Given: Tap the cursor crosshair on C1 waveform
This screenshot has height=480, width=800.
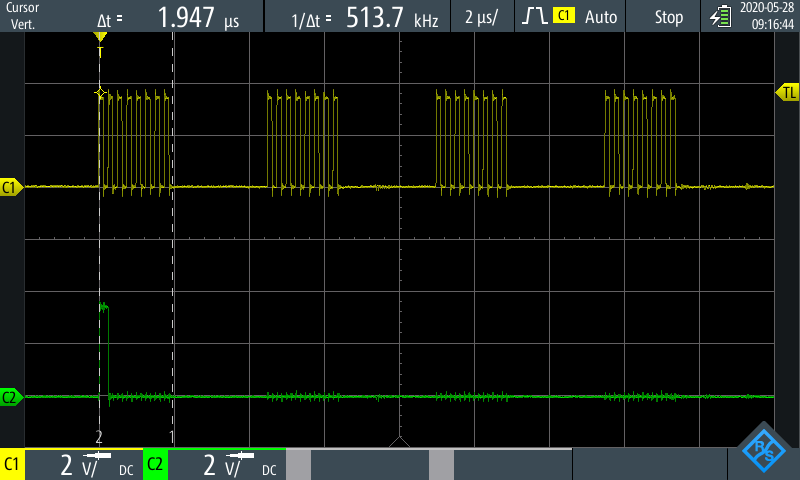Looking at the screenshot, I should [x=100, y=92].
